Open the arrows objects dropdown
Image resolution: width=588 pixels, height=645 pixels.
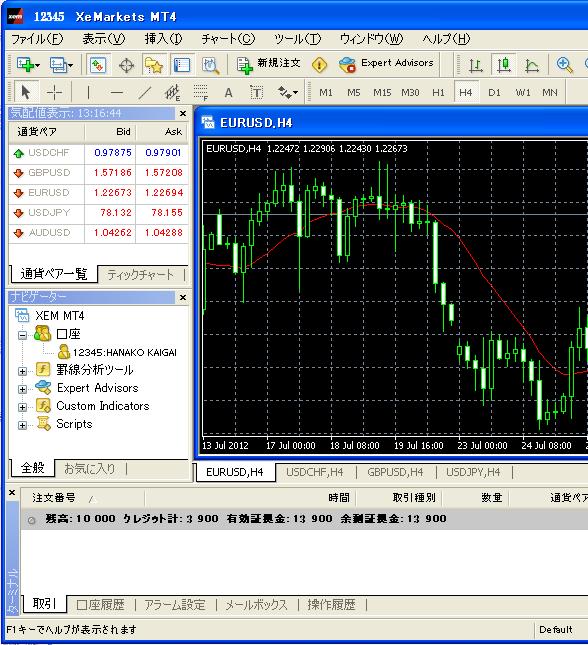click(287, 93)
